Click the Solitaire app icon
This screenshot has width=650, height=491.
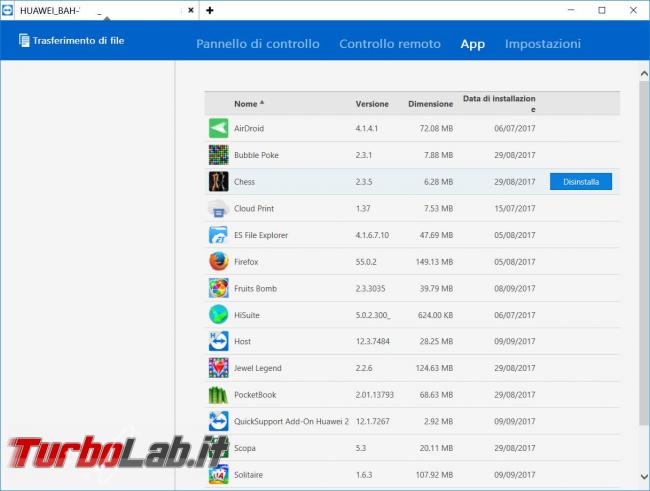pyautogui.click(x=218, y=475)
